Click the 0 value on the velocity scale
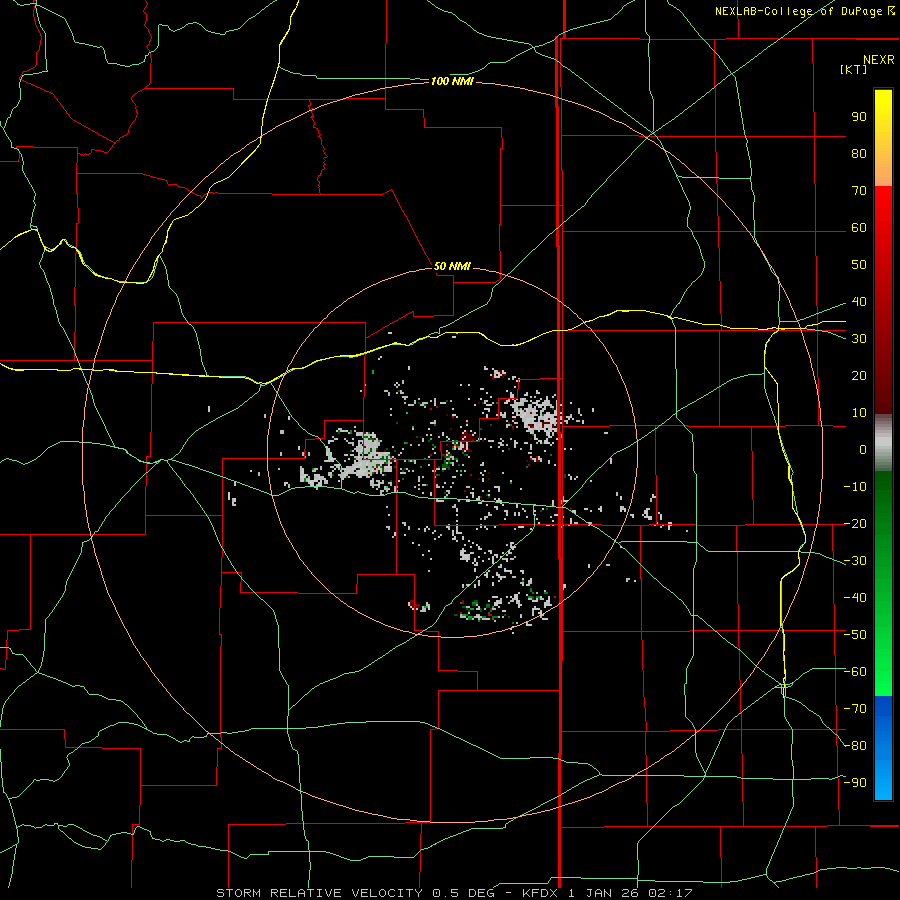Screen dimensions: 900x900 [863, 449]
